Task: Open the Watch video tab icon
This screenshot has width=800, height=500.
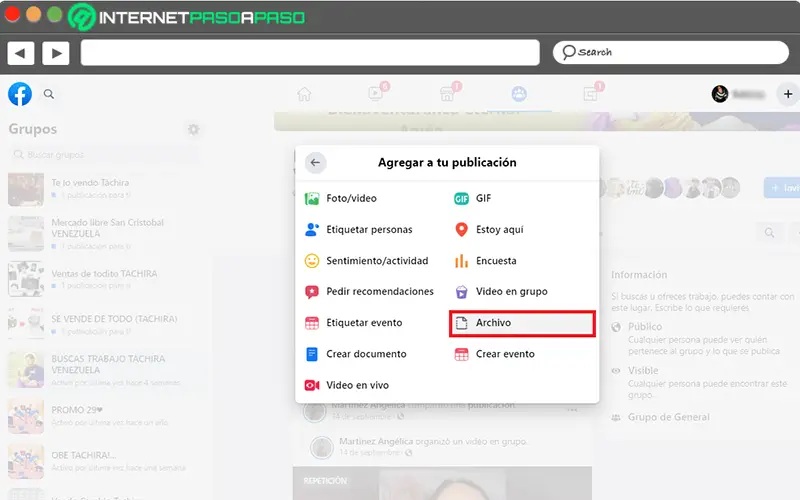Action: [377, 93]
